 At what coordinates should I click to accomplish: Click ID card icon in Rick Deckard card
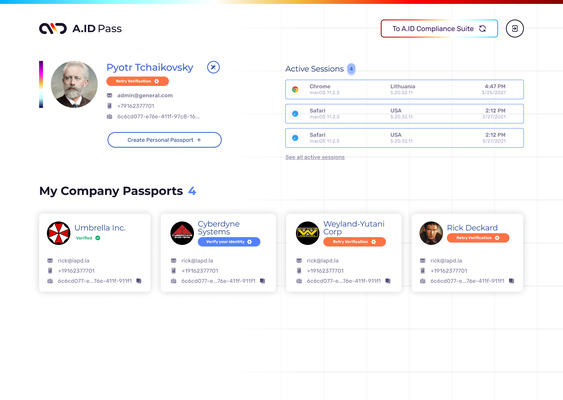point(423,281)
